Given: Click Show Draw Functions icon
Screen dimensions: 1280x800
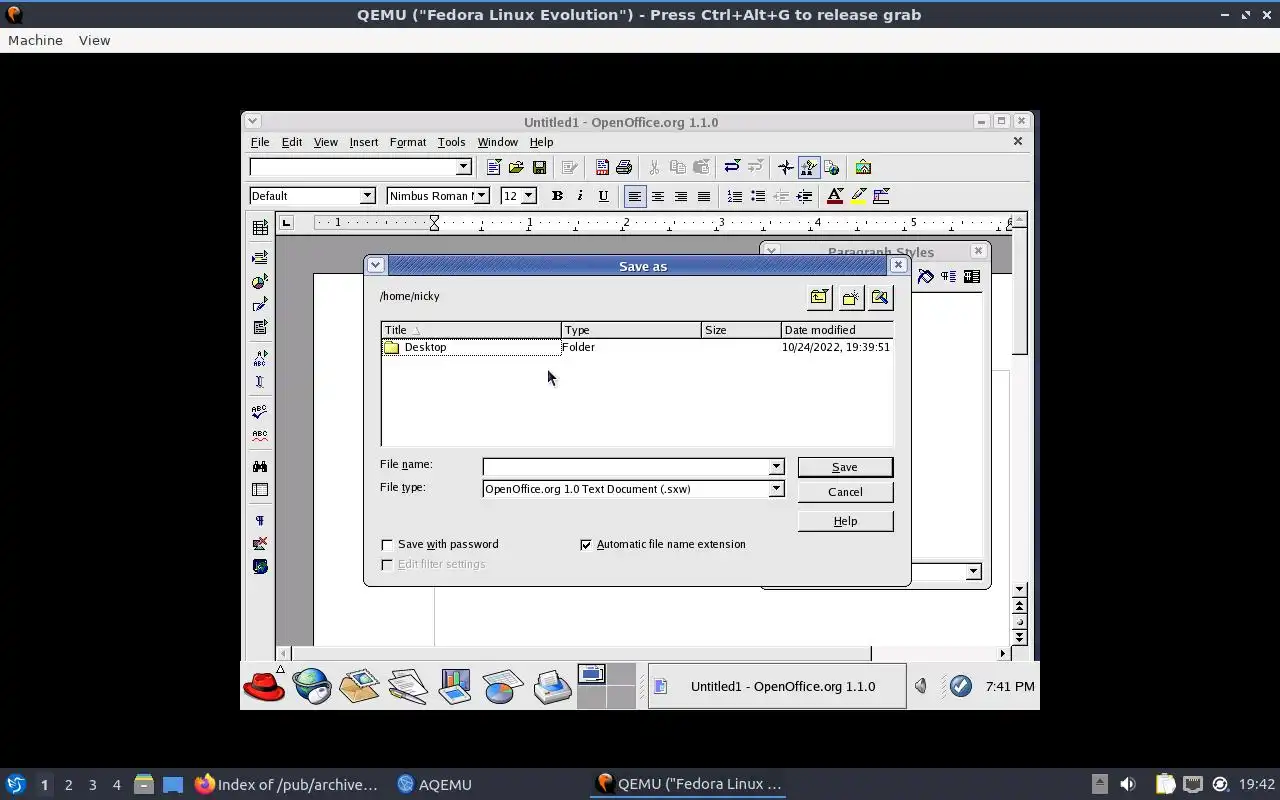Looking at the screenshot, I should (260, 304).
